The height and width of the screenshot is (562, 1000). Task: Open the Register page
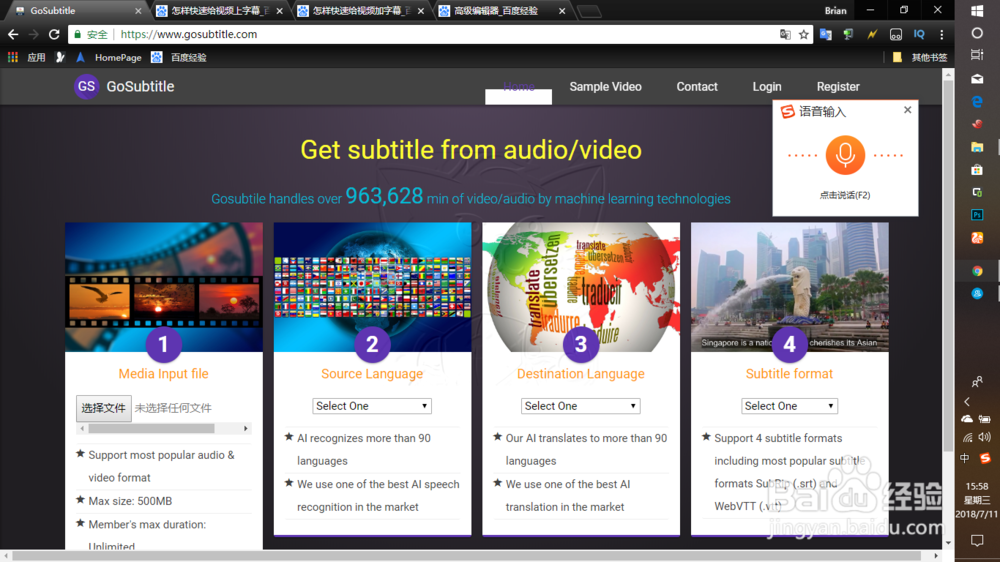838,87
